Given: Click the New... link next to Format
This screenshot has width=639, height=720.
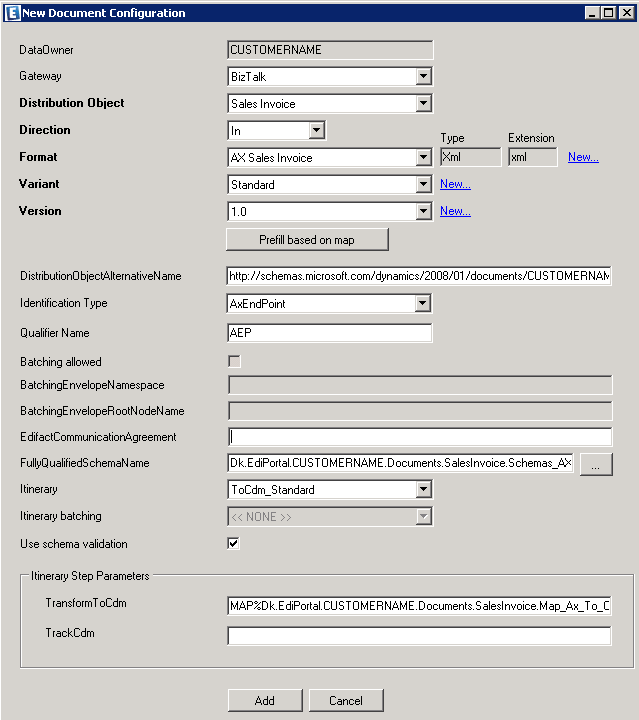Looking at the screenshot, I should (x=583, y=157).
